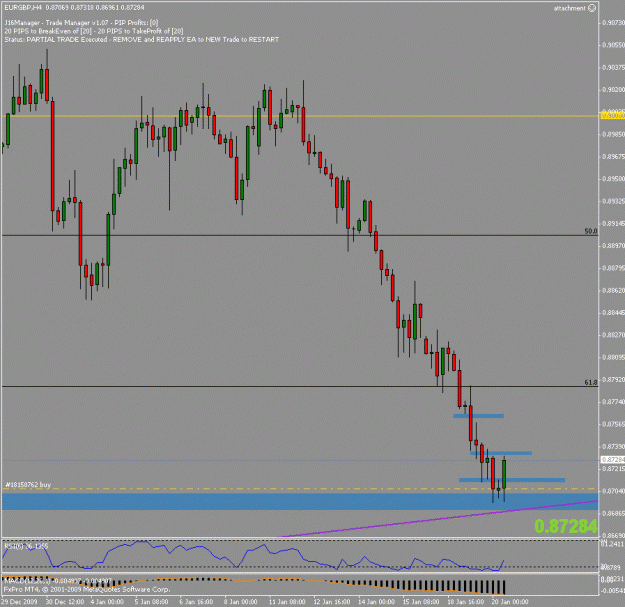
Task: Click the '4 Jan 00:00' time label
Action: tap(107, 601)
